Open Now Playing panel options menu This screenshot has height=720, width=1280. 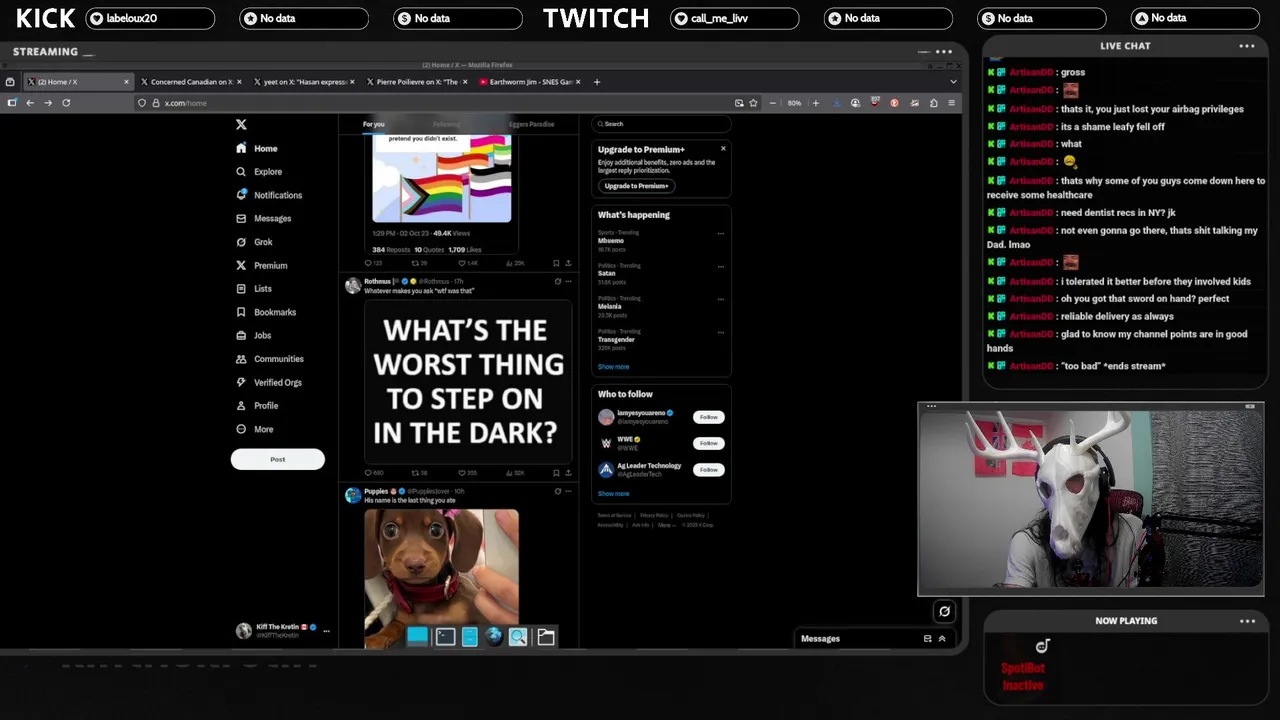[x=1247, y=621]
